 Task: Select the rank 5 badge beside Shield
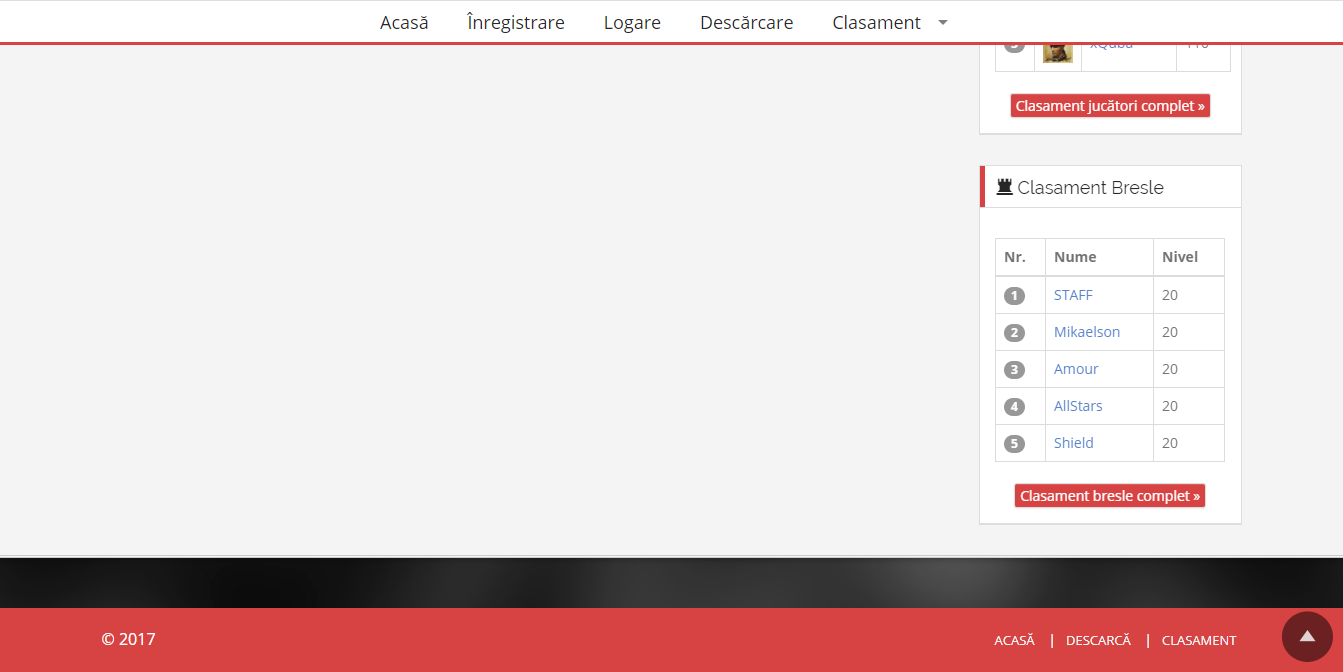[1014, 444]
